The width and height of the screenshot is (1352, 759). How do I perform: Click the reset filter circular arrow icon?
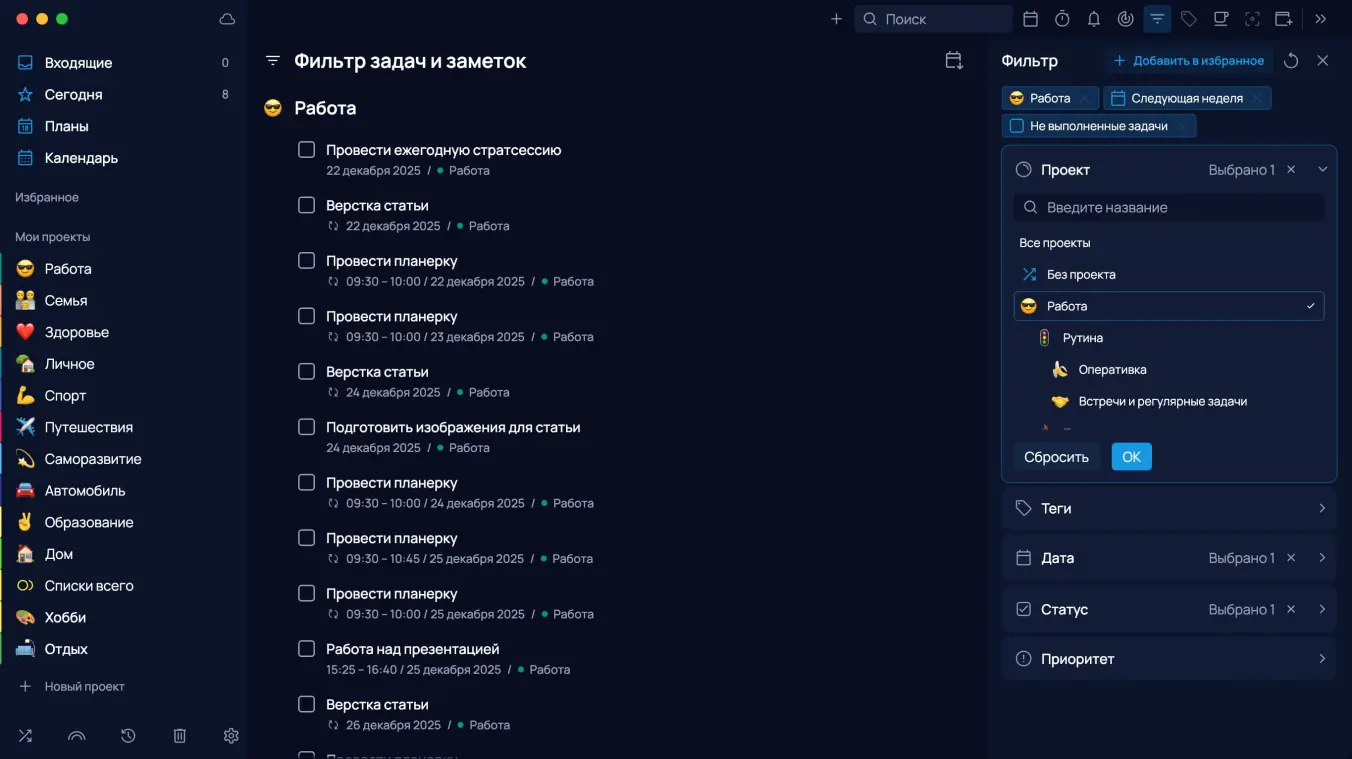(1291, 61)
